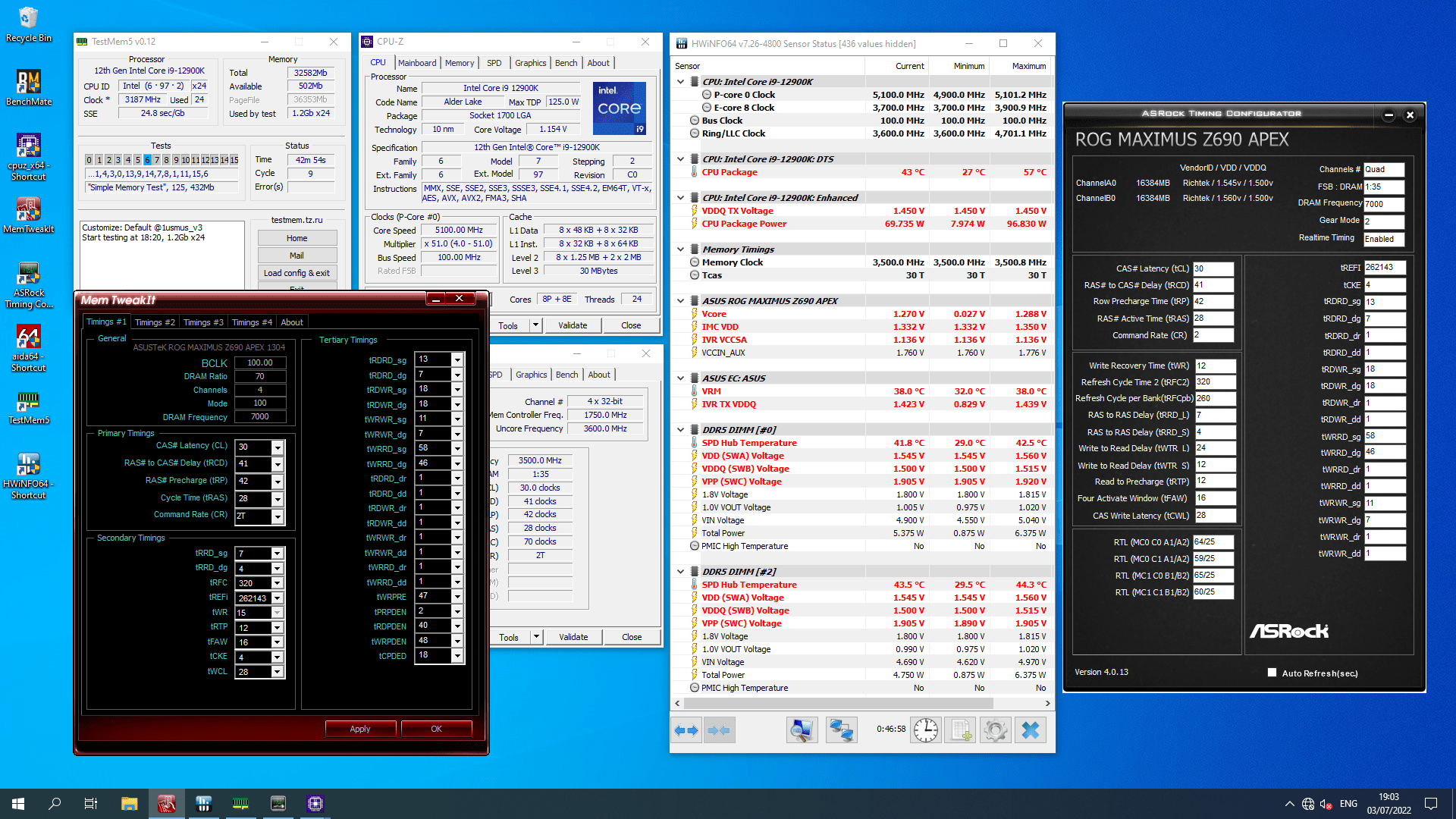Click tREFI field in ASRock Timing Configurator

[x=1385, y=268]
